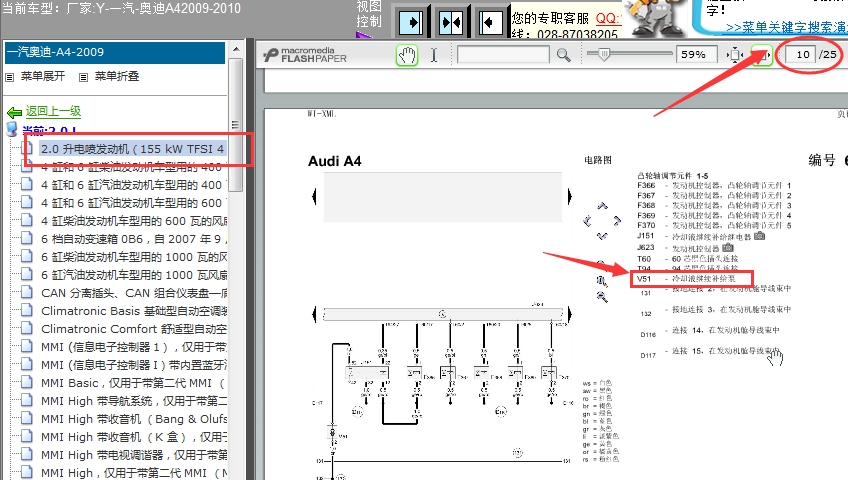
Task: Click the camera icon next to J623
Action: tap(728, 248)
